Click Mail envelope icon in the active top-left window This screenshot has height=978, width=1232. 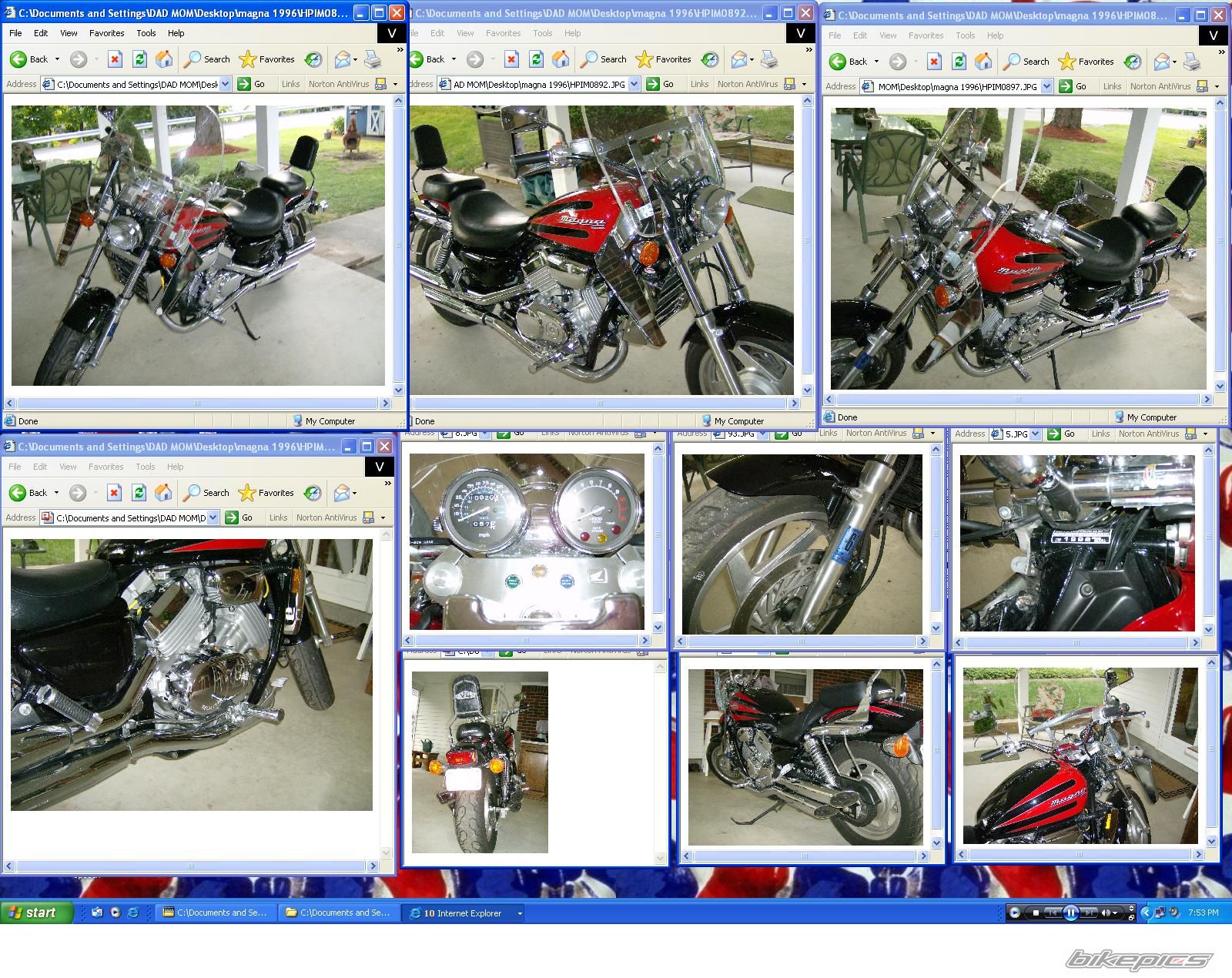(x=343, y=59)
